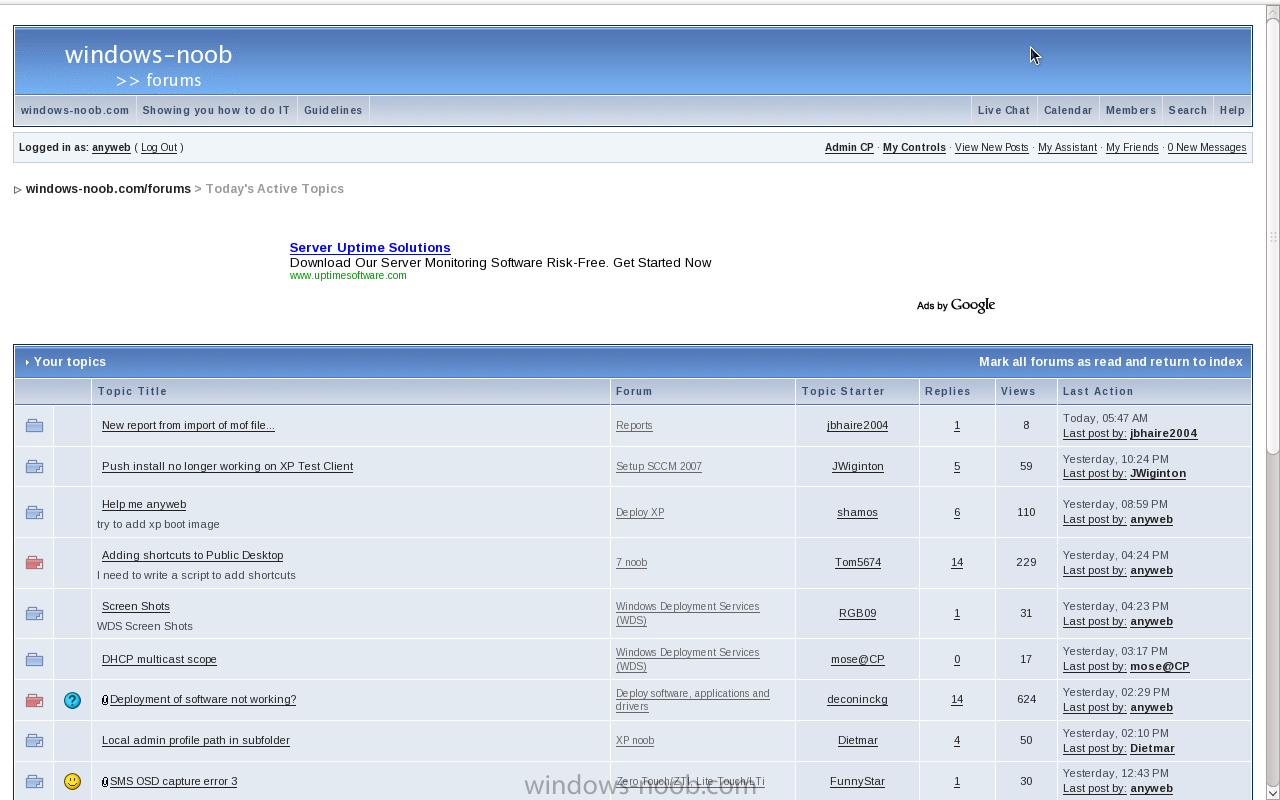Open My Assistant link
Screen dimensions: 1280x800
(x=1067, y=148)
